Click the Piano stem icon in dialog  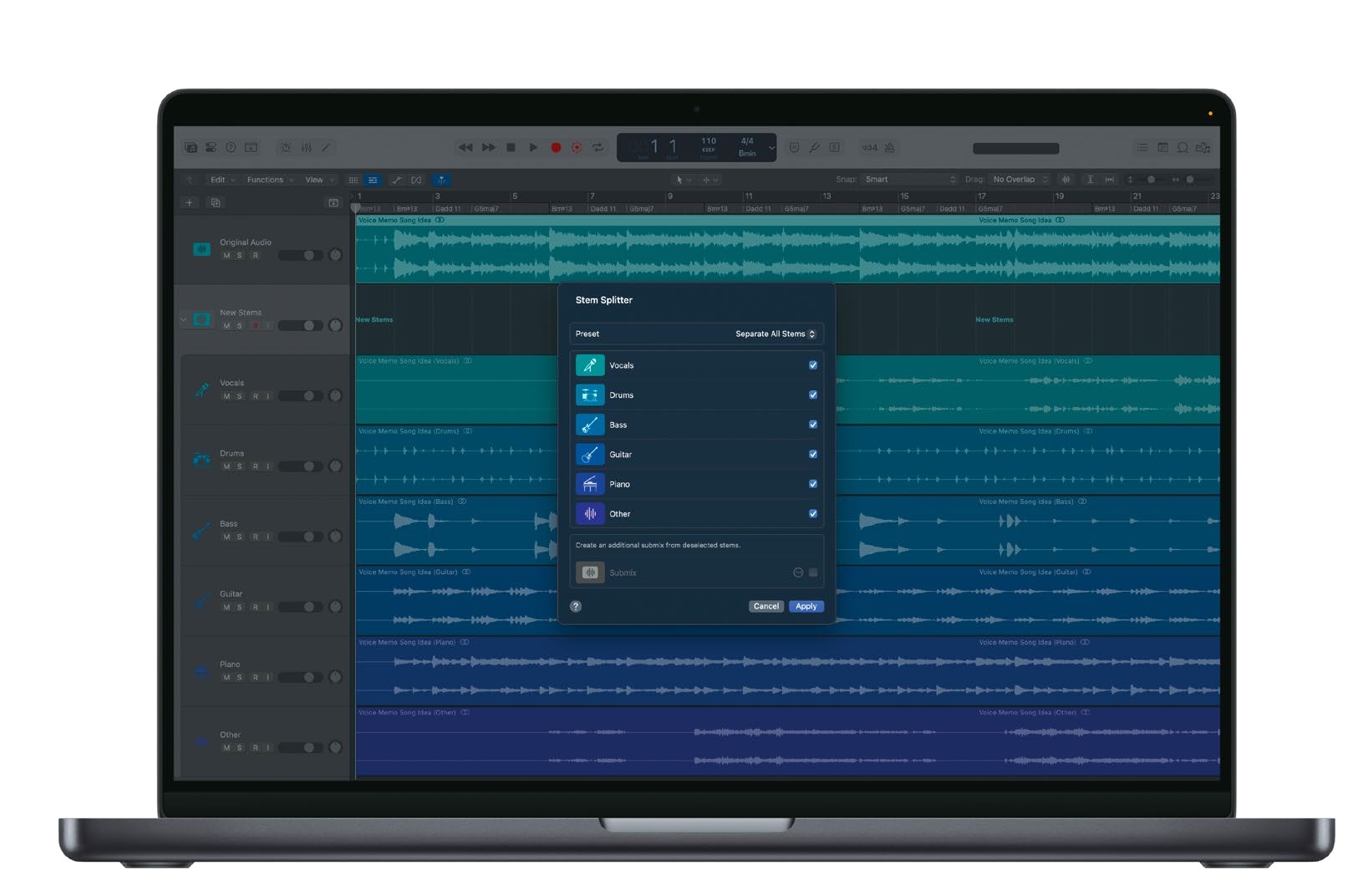pos(590,484)
